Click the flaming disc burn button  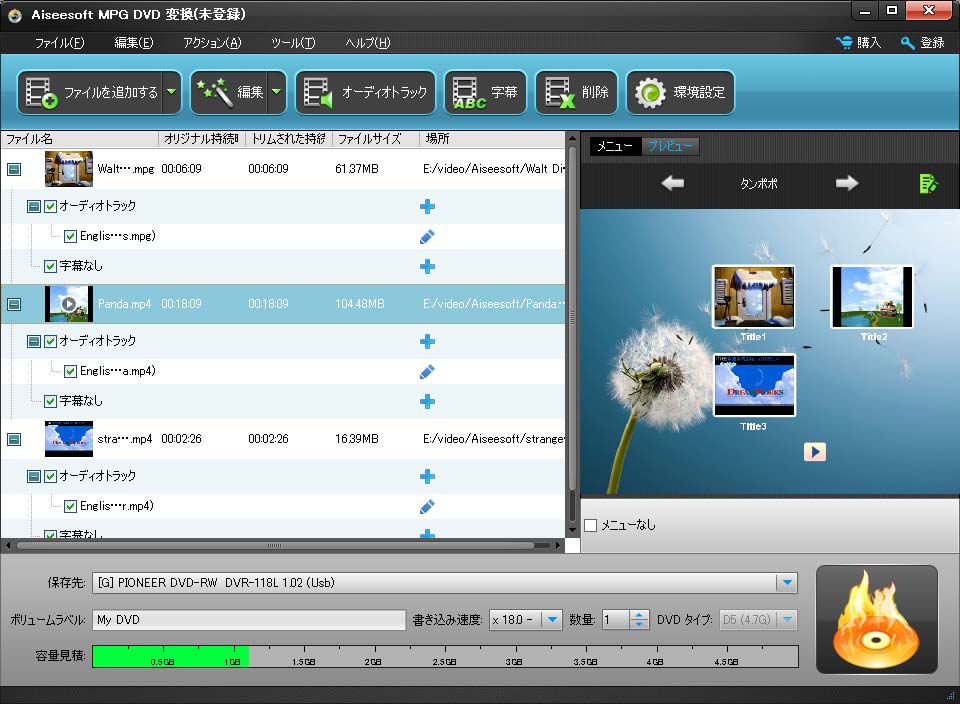876,619
